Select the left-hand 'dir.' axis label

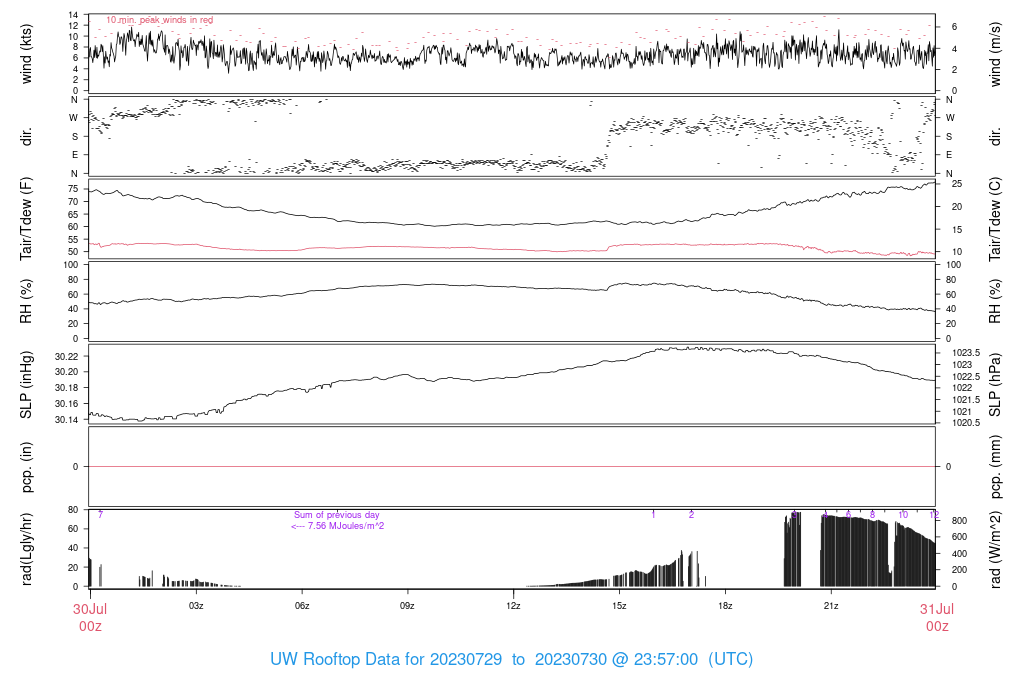26,137
